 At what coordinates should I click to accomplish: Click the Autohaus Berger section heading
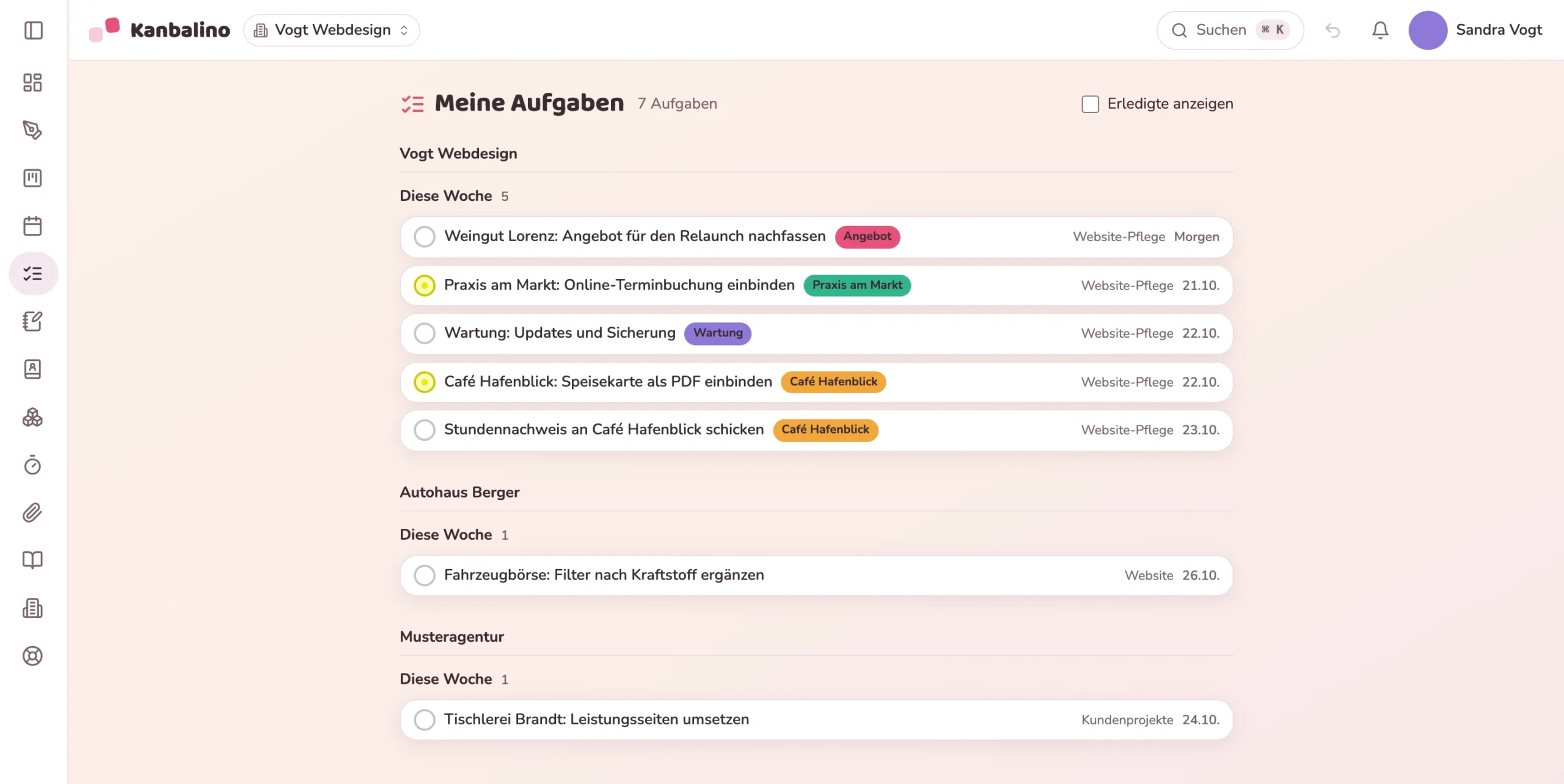pyautogui.click(x=459, y=492)
